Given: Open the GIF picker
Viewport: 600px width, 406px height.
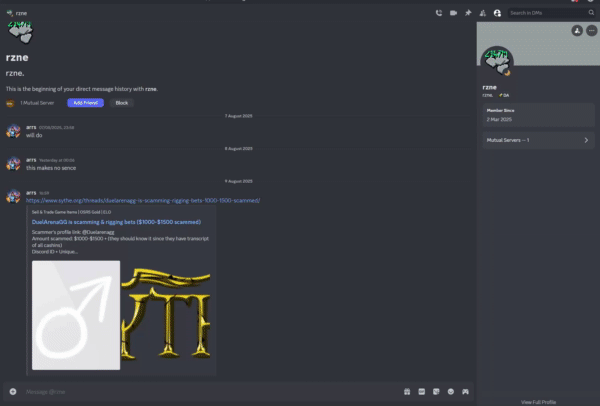Looking at the screenshot, I should coord(422,391).
